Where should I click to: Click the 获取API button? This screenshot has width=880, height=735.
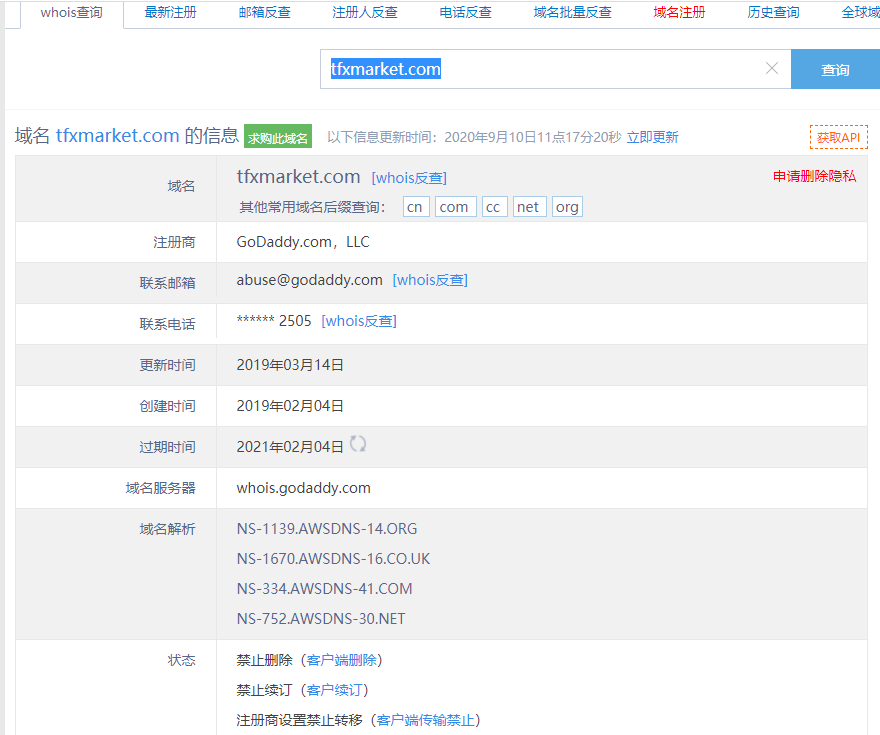click(x=838, y=137)
